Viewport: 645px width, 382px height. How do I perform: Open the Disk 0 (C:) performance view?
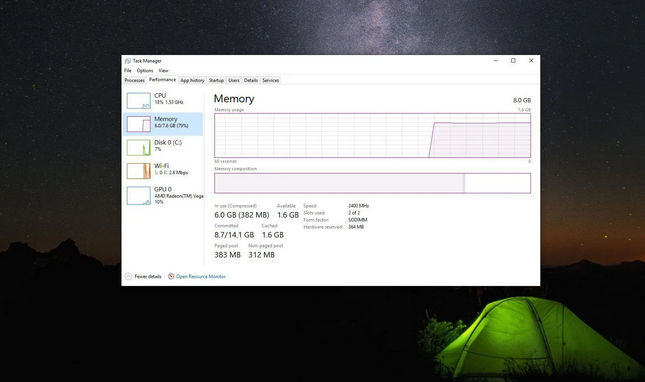click(x=163, y=147)
